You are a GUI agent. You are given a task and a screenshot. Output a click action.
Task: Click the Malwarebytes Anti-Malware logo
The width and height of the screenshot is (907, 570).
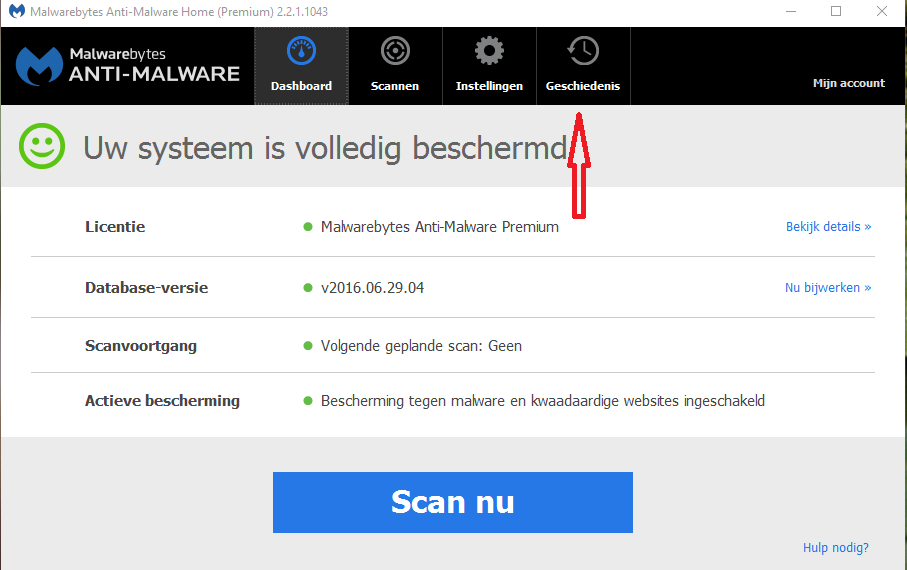click(x=128, y=65)
